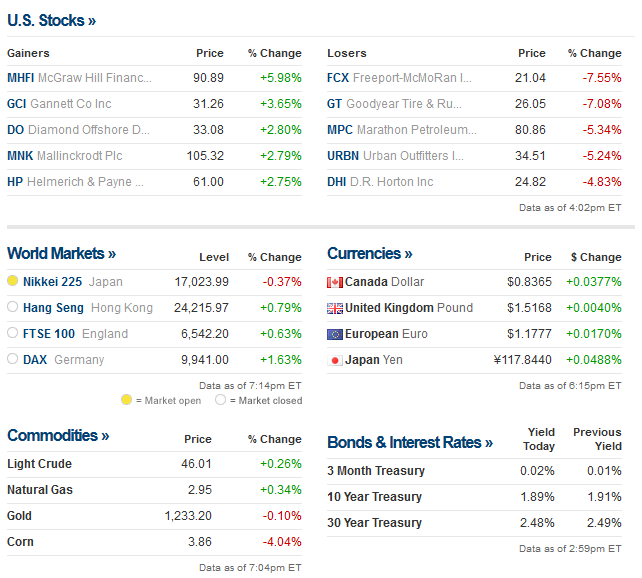The width and height of the screenshot is (642, 578).
Task: Select the Hang Seng market status circle
Action: click(x=13, y=308)
